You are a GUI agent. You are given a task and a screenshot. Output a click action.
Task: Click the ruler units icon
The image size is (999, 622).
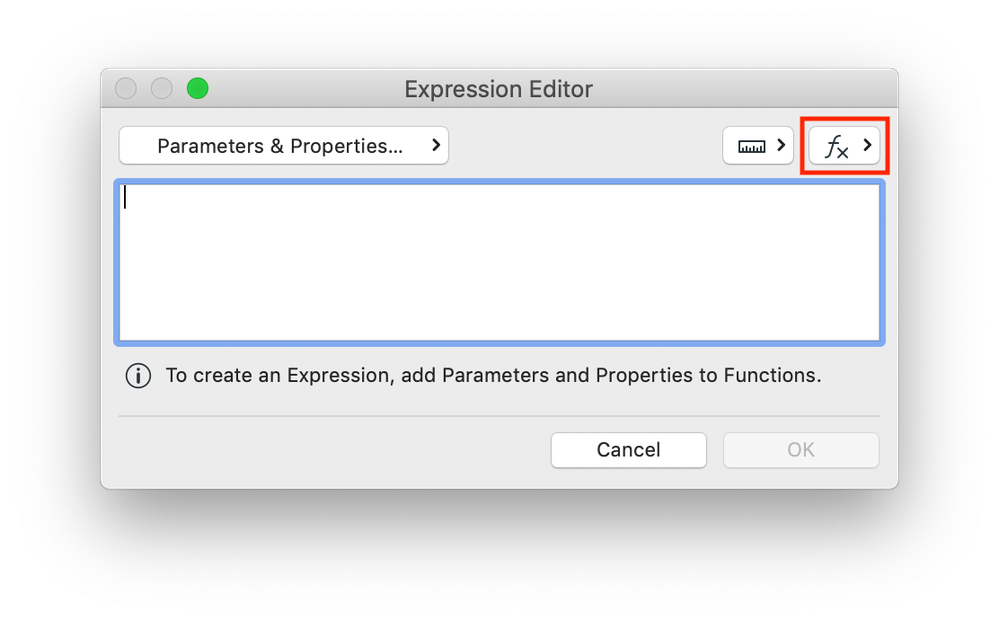[751, 146]
